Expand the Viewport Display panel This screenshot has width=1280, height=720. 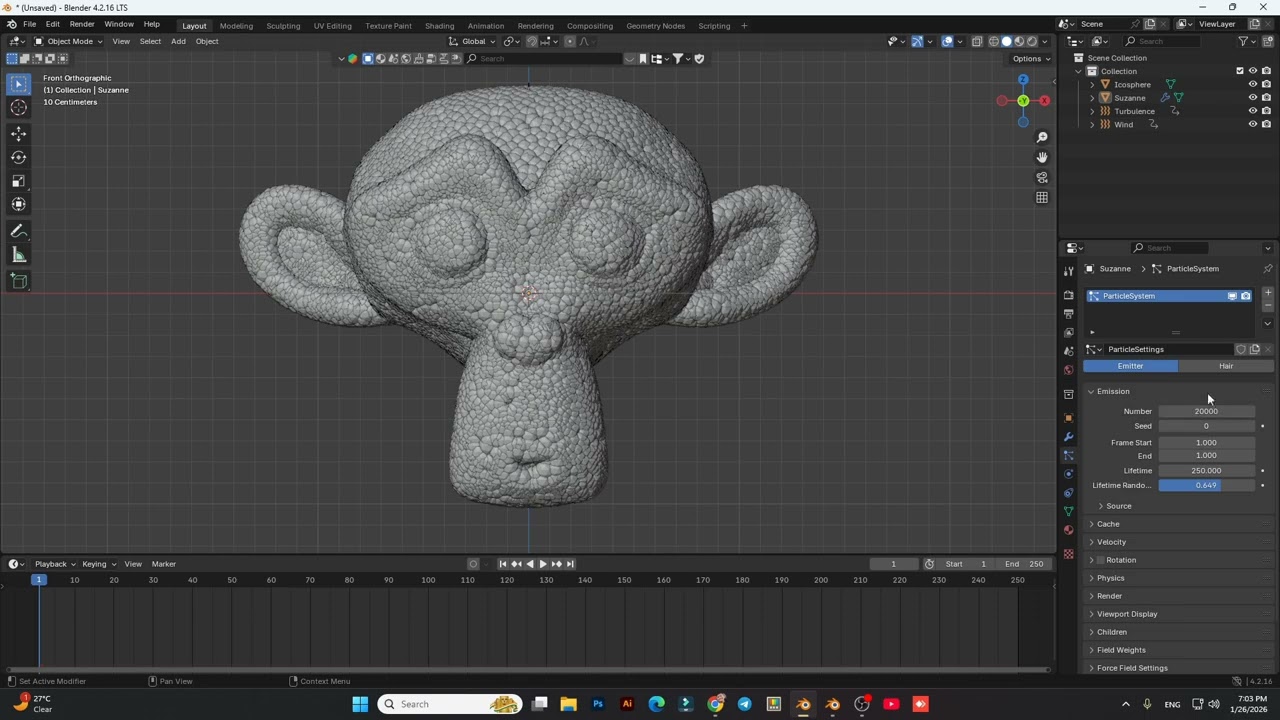(1126, 614)
